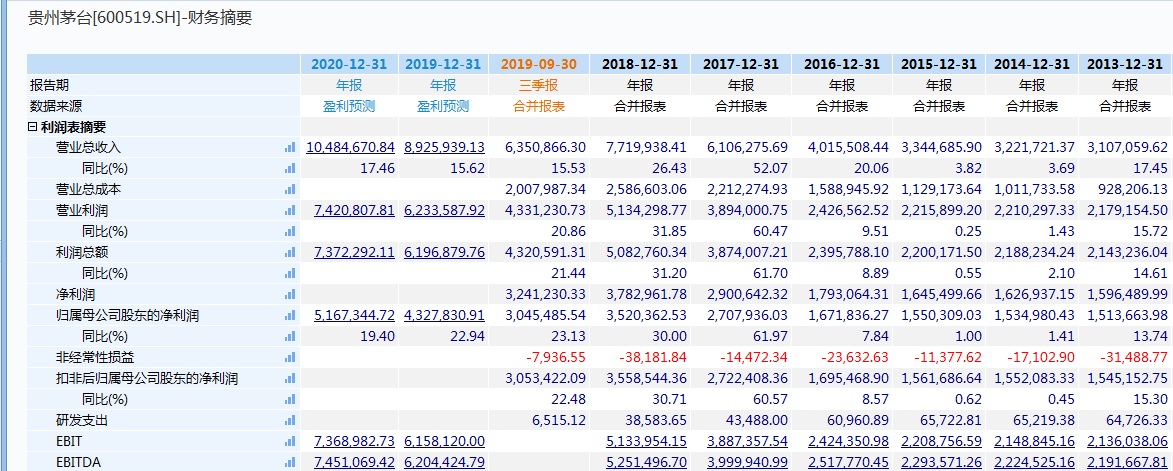The image size is (1173, 471).
Task: Open chart icon for EBIT row
Action: (x=290, y=443)
